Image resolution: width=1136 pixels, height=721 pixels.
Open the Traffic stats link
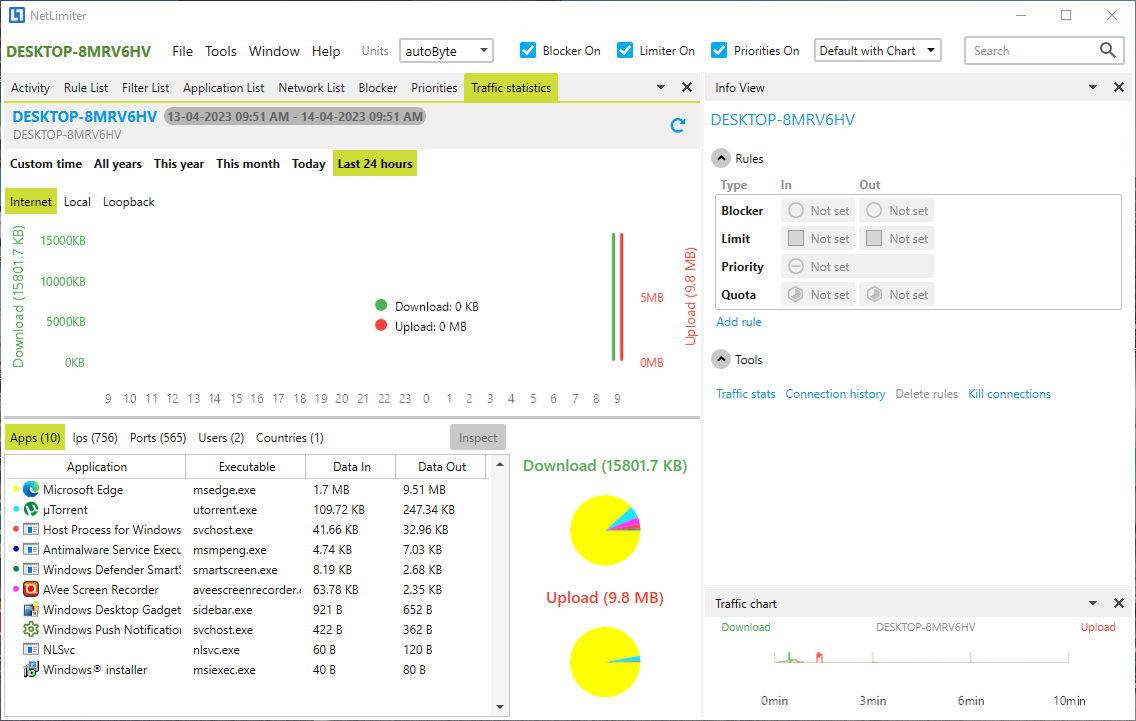[746, 393]
